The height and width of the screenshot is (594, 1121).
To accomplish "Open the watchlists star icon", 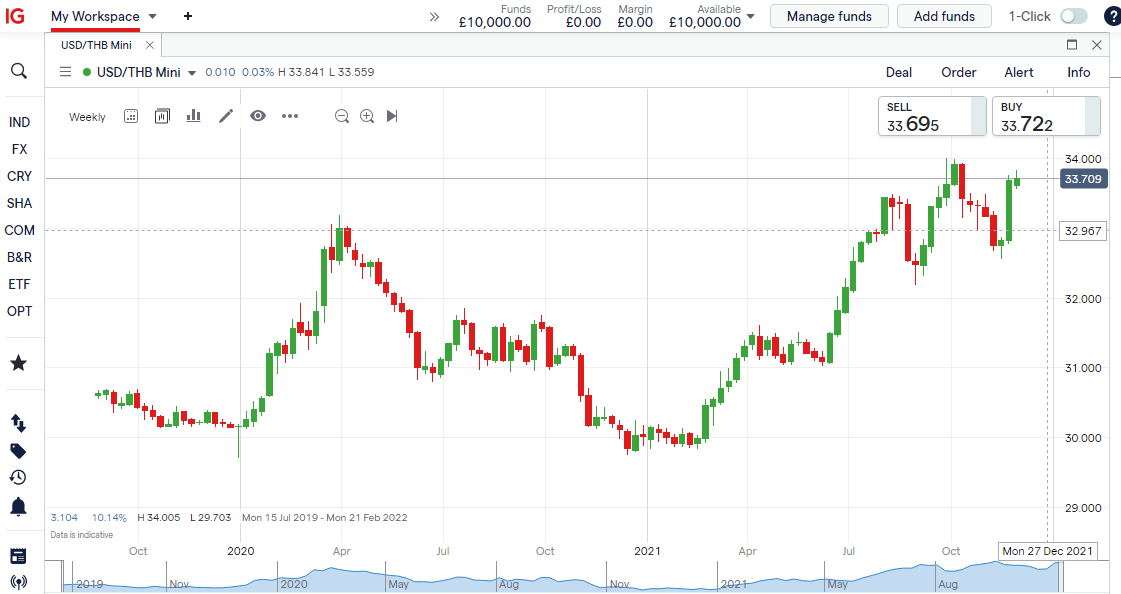I will [x=18, y=363].
